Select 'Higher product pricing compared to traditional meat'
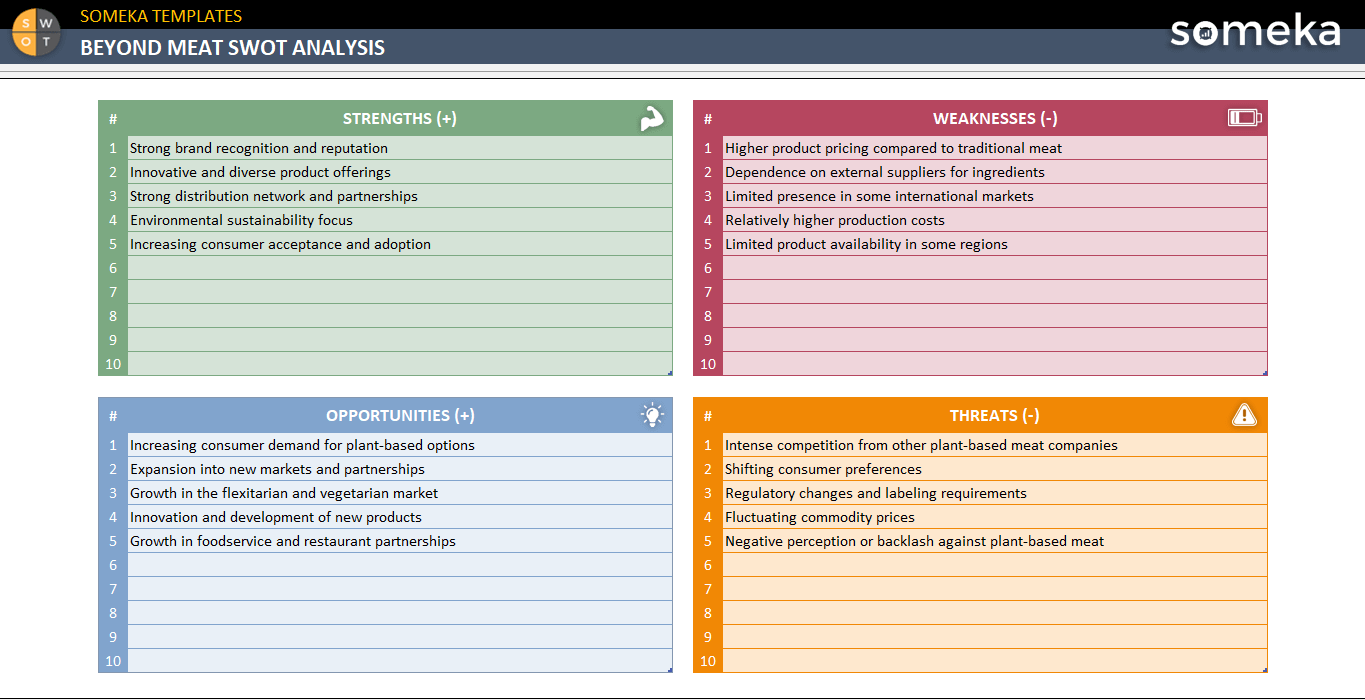Image resolution: width=1365 pixels, height=700 pixels. coord(995,148)
